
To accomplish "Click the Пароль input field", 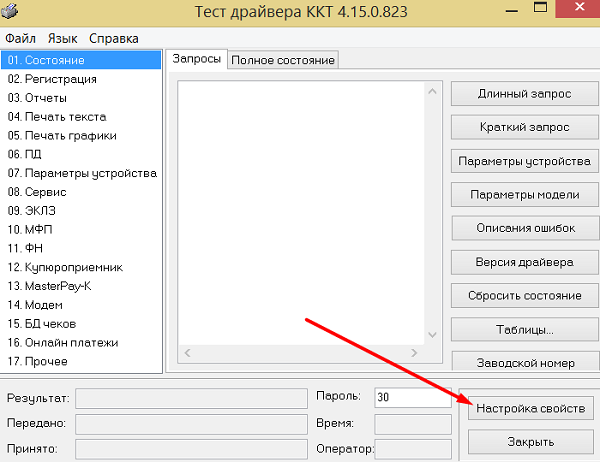I will coord(413,397).
